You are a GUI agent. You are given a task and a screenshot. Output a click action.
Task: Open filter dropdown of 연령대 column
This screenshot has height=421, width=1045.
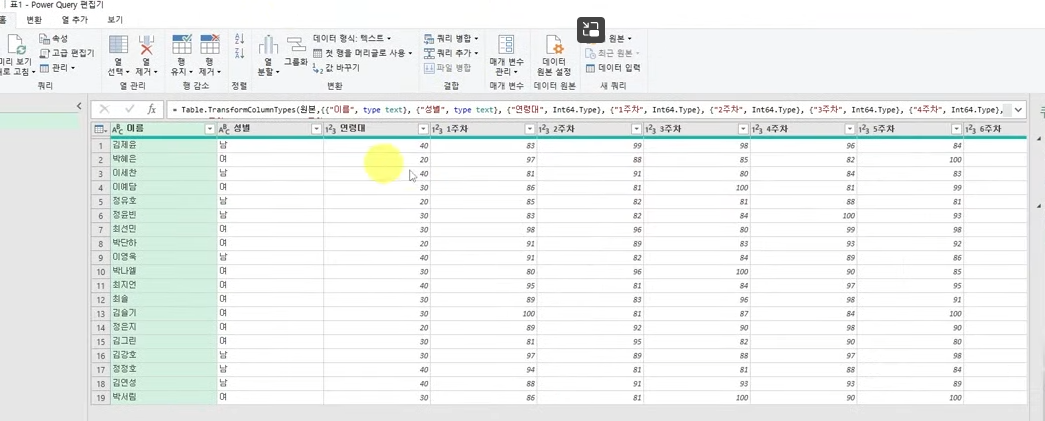(423, 129)
